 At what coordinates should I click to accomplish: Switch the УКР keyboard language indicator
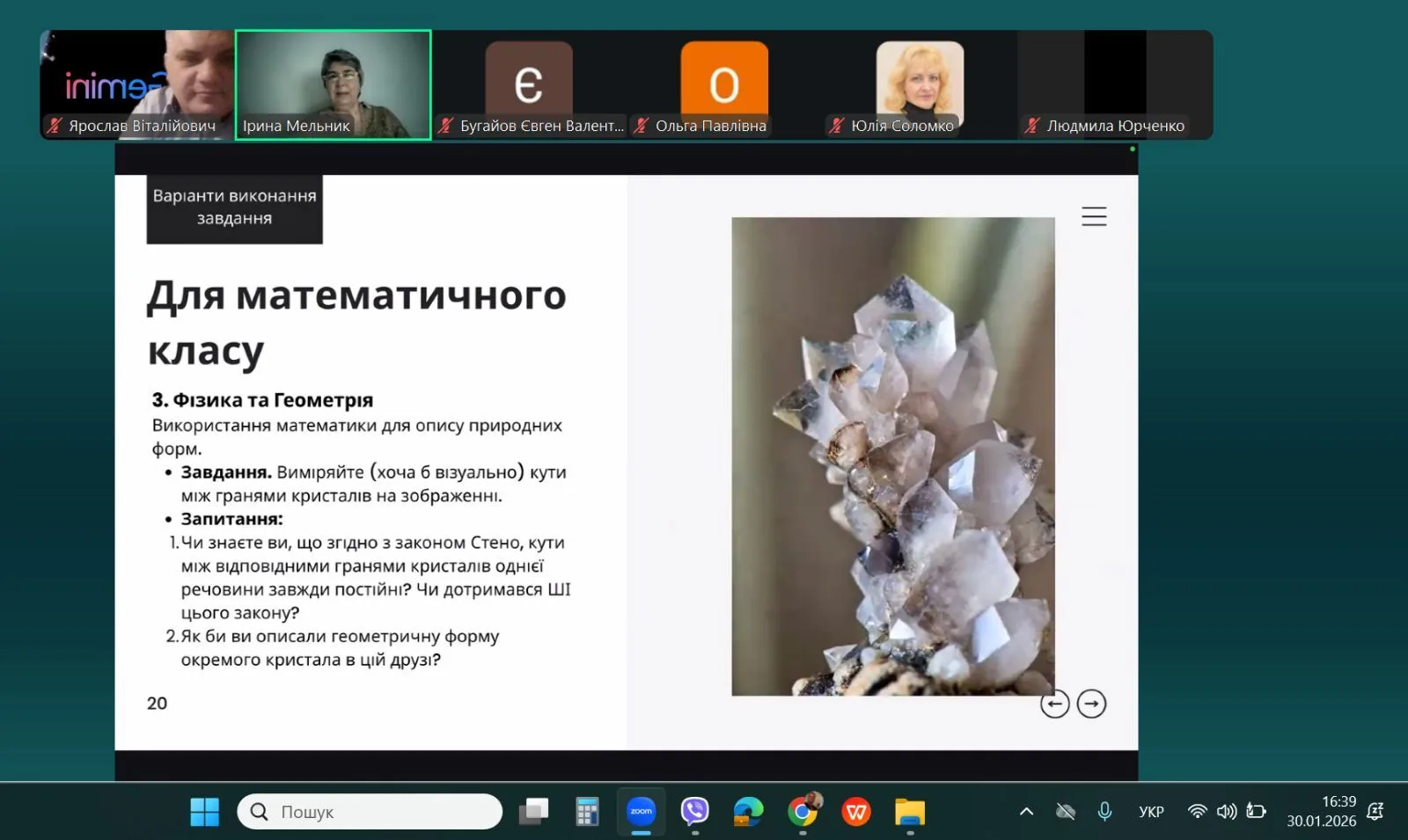[1151, 812]
